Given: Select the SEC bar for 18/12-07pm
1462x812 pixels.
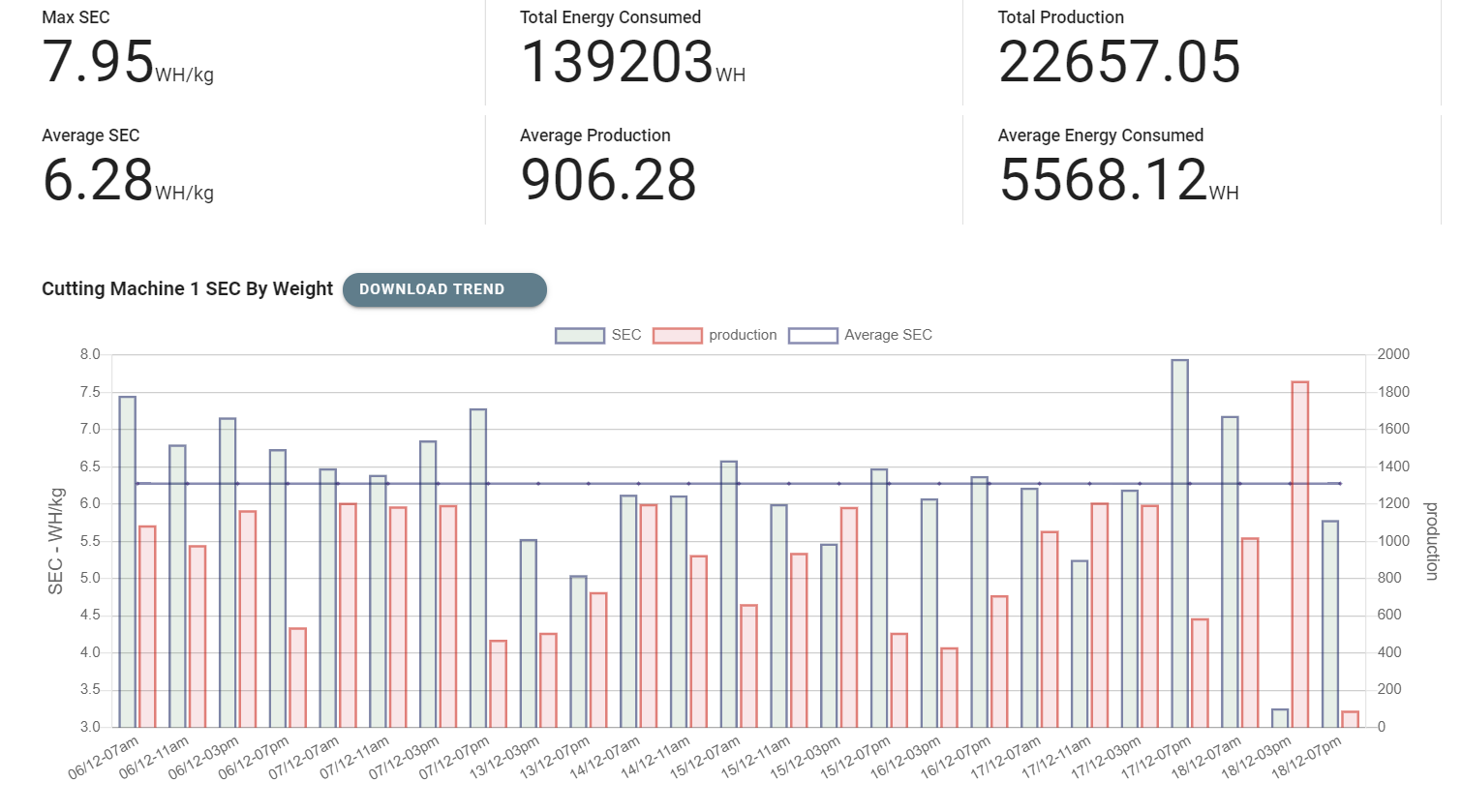Looking at the screenshot, I should coord(1330,624).
